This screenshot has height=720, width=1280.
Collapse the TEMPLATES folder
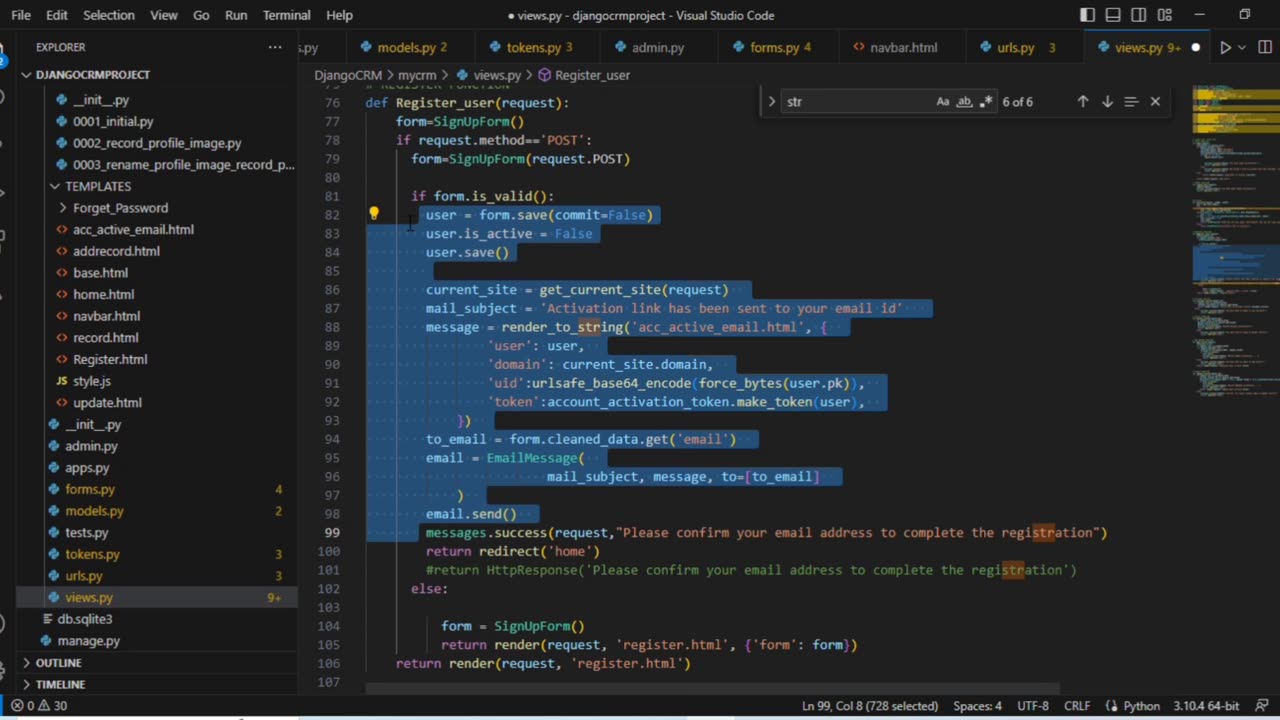click(x=97, y=186)
